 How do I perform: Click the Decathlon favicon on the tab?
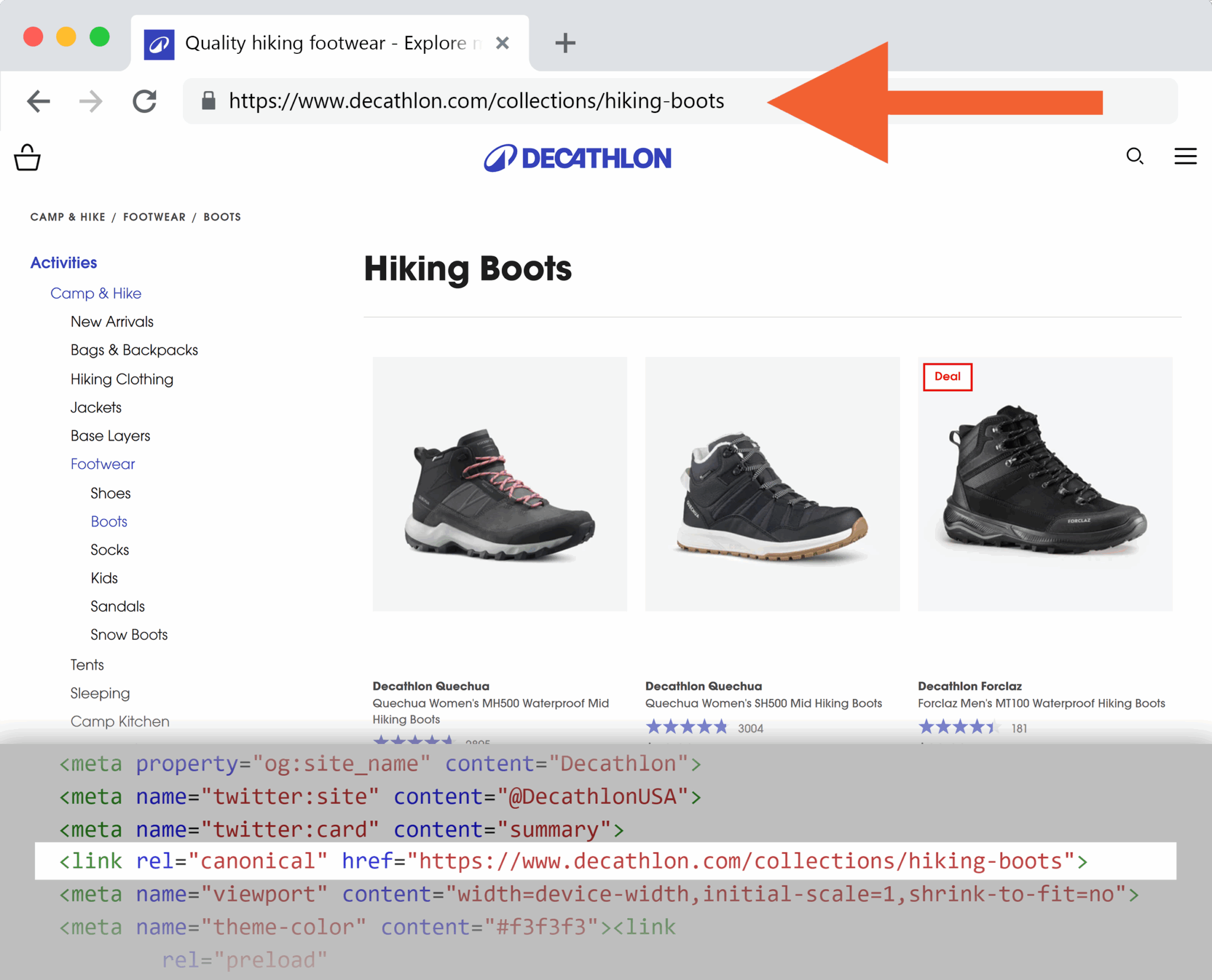[159, 44]
